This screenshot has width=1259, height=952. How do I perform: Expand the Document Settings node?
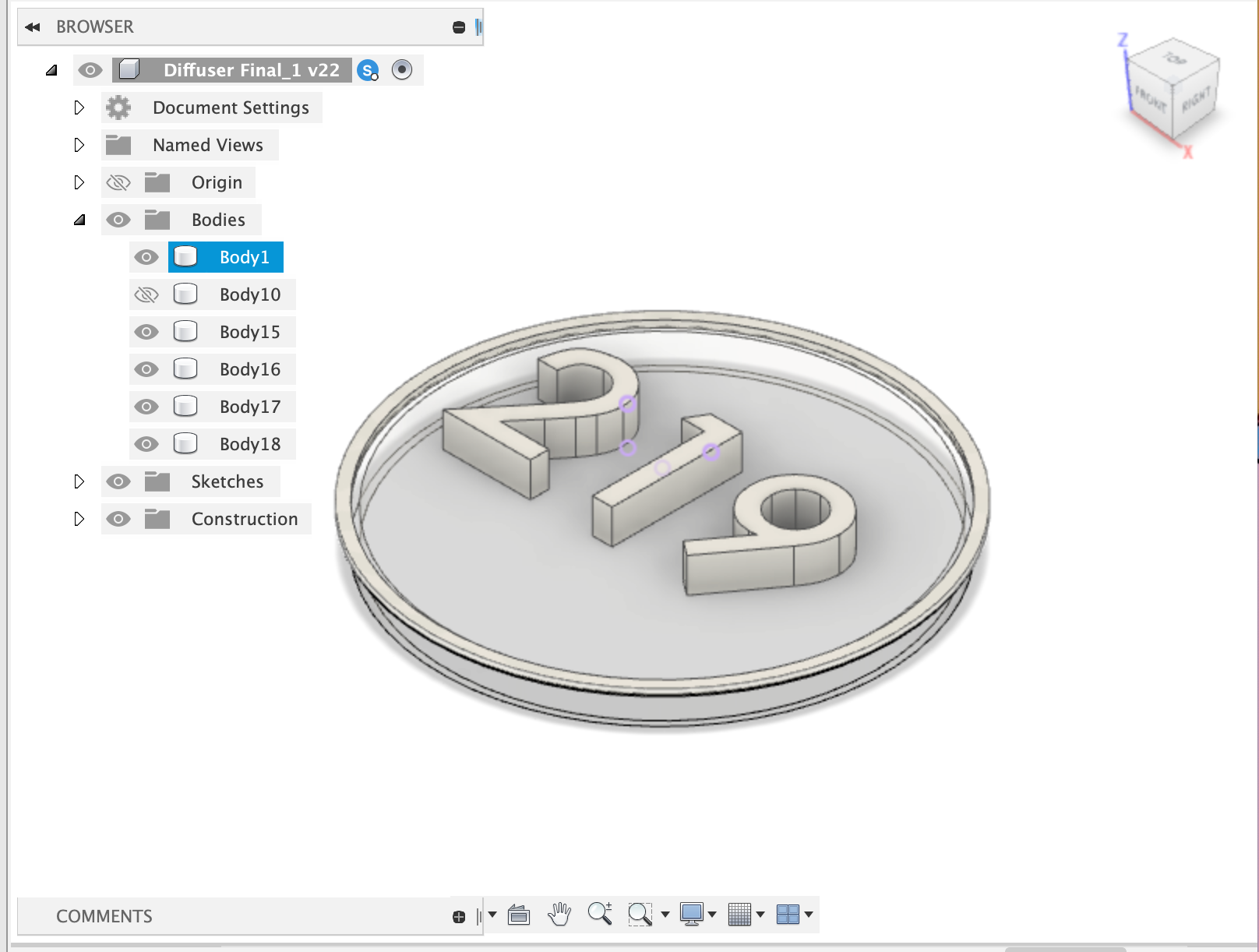pos(79,108)
